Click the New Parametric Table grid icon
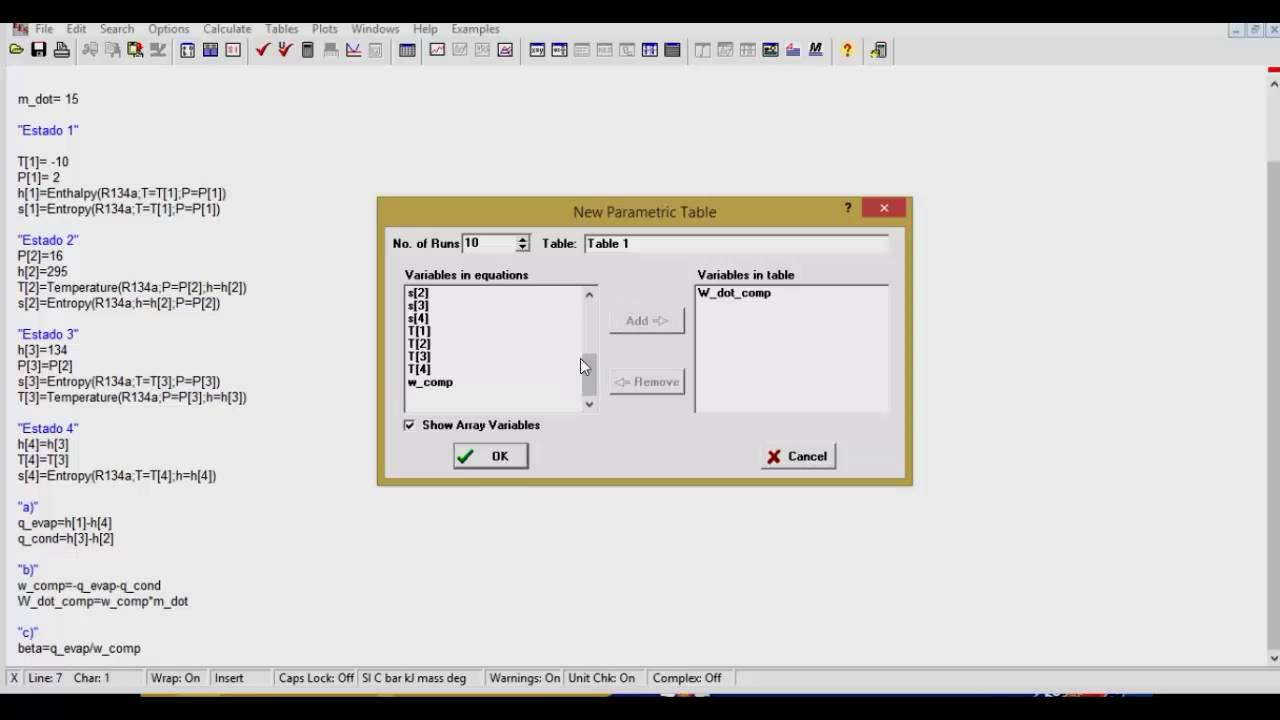 pyautogui.click(x=407, y=50)
